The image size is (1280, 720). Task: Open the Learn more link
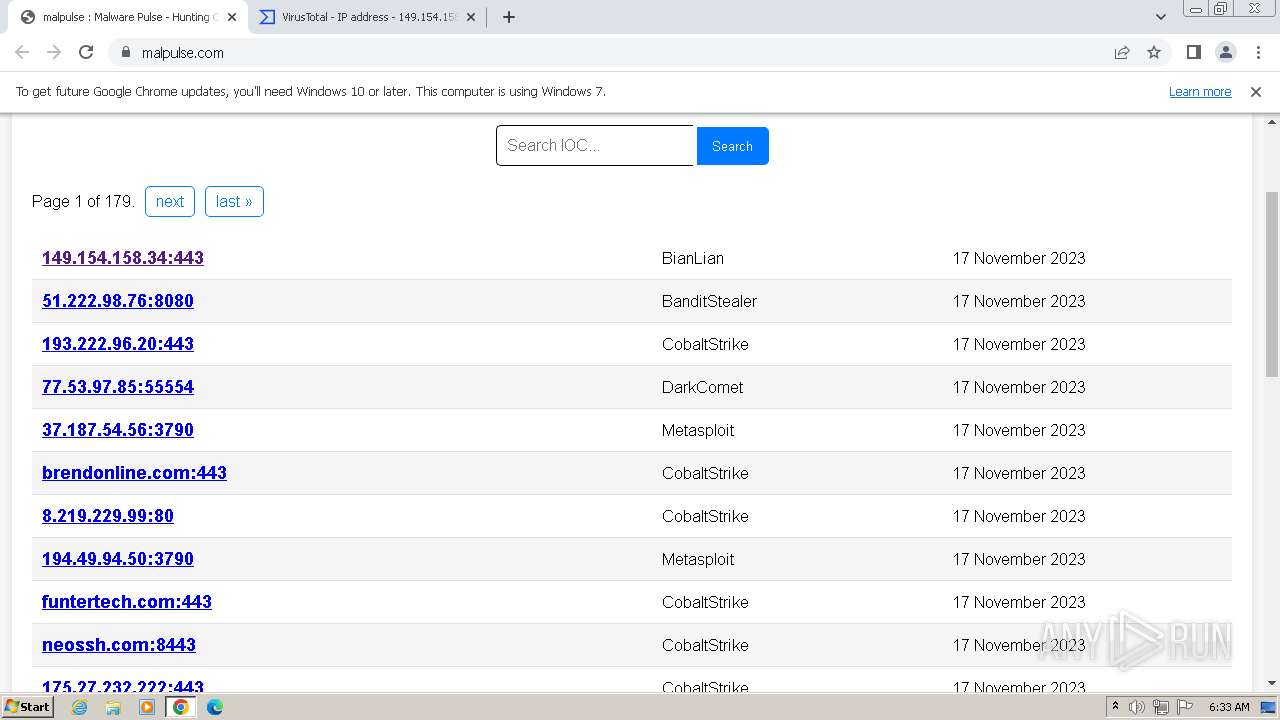(1200, 92)
